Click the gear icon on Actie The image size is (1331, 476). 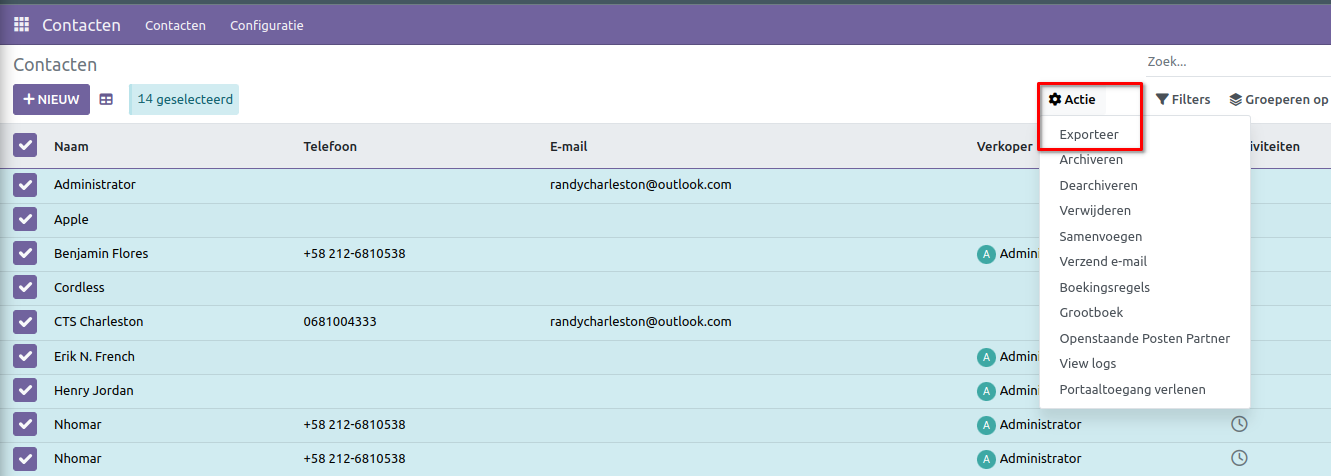(x=1055, y=100)
